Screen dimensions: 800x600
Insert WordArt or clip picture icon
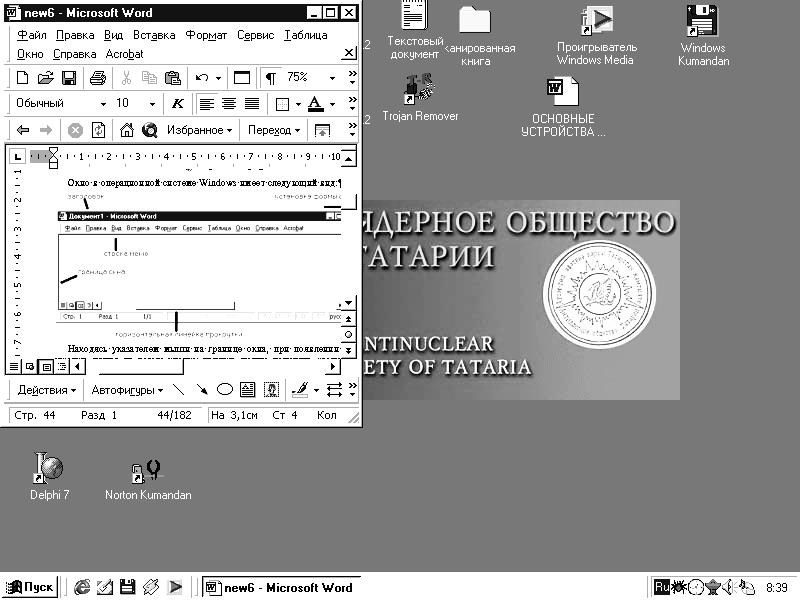pyautogui.click(x=271, y=390)
